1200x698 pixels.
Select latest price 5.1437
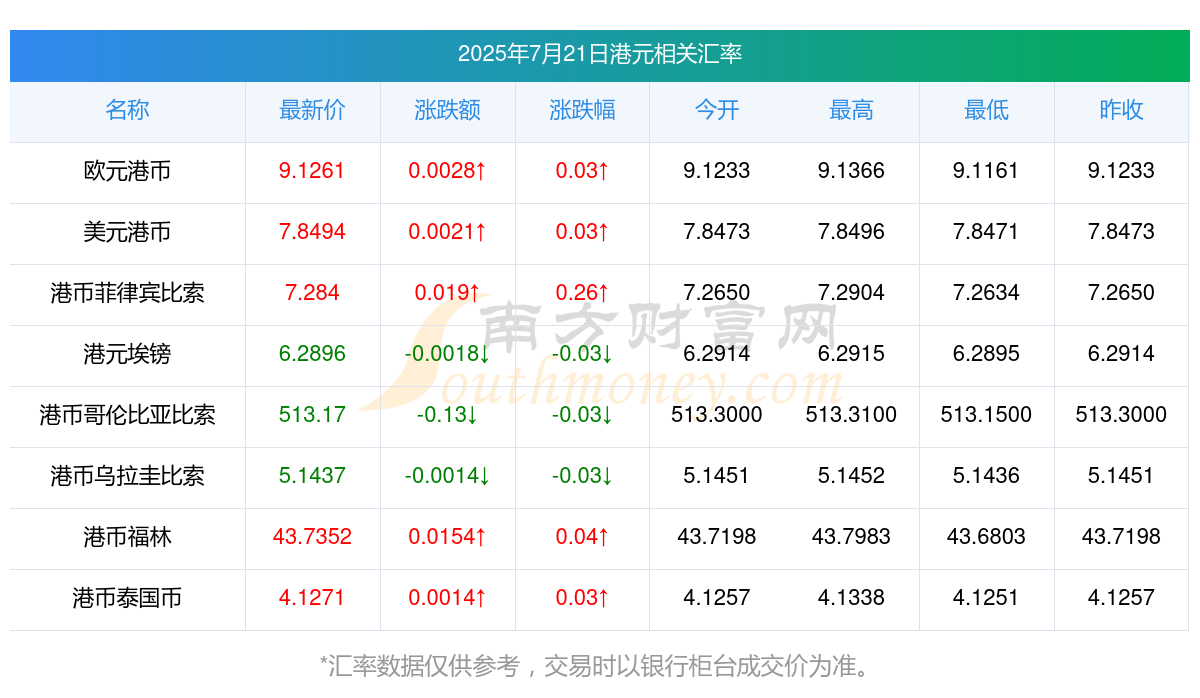tap(312, 476)
